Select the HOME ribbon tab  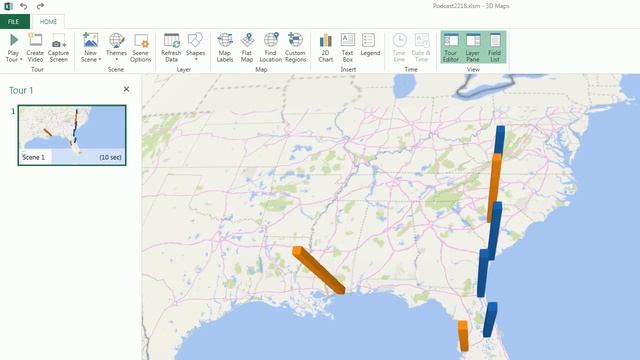coord(48,22)
